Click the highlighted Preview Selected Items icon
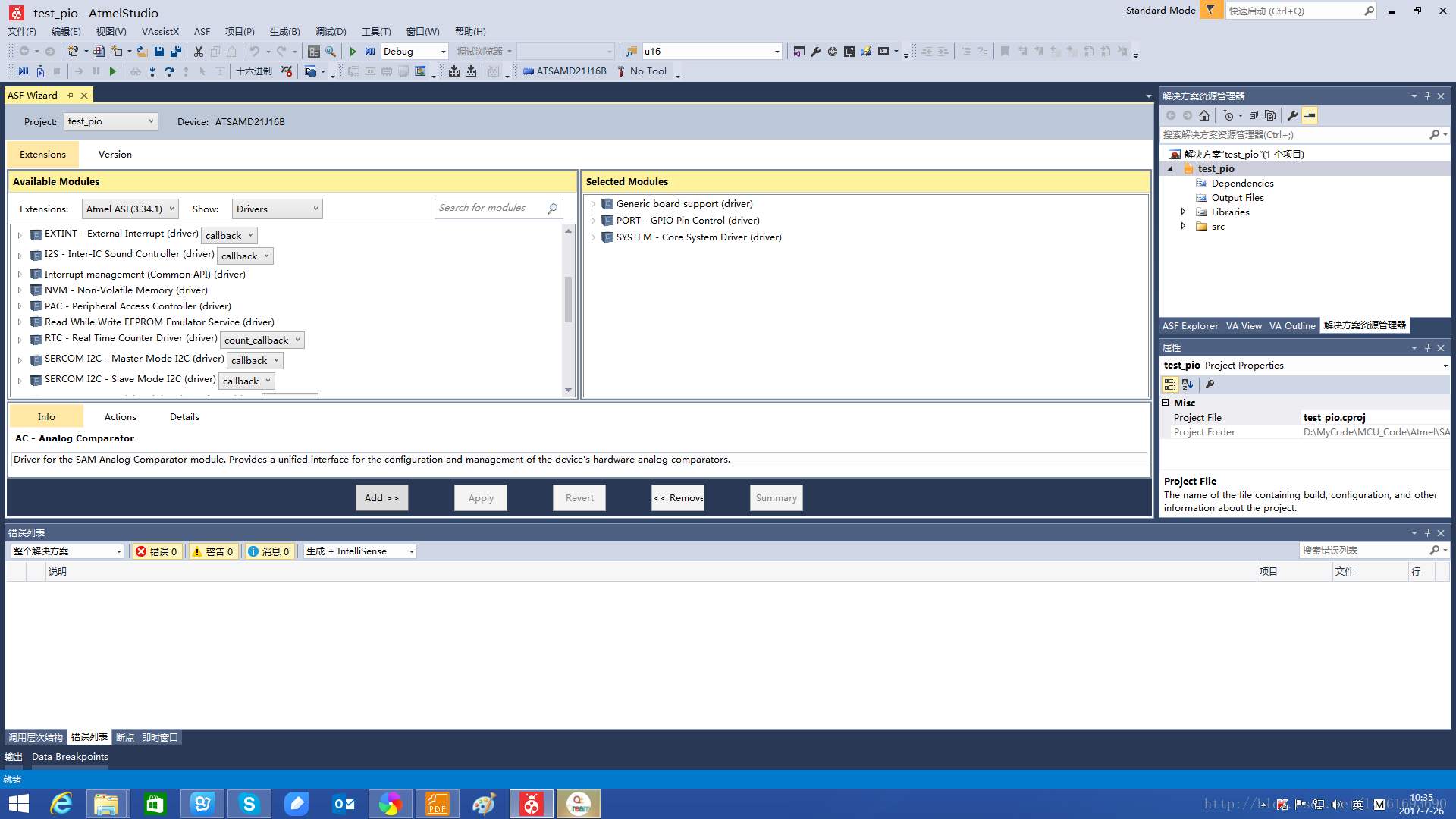The height and width of the screenshot is (819, 1456). click(1310, 115)
